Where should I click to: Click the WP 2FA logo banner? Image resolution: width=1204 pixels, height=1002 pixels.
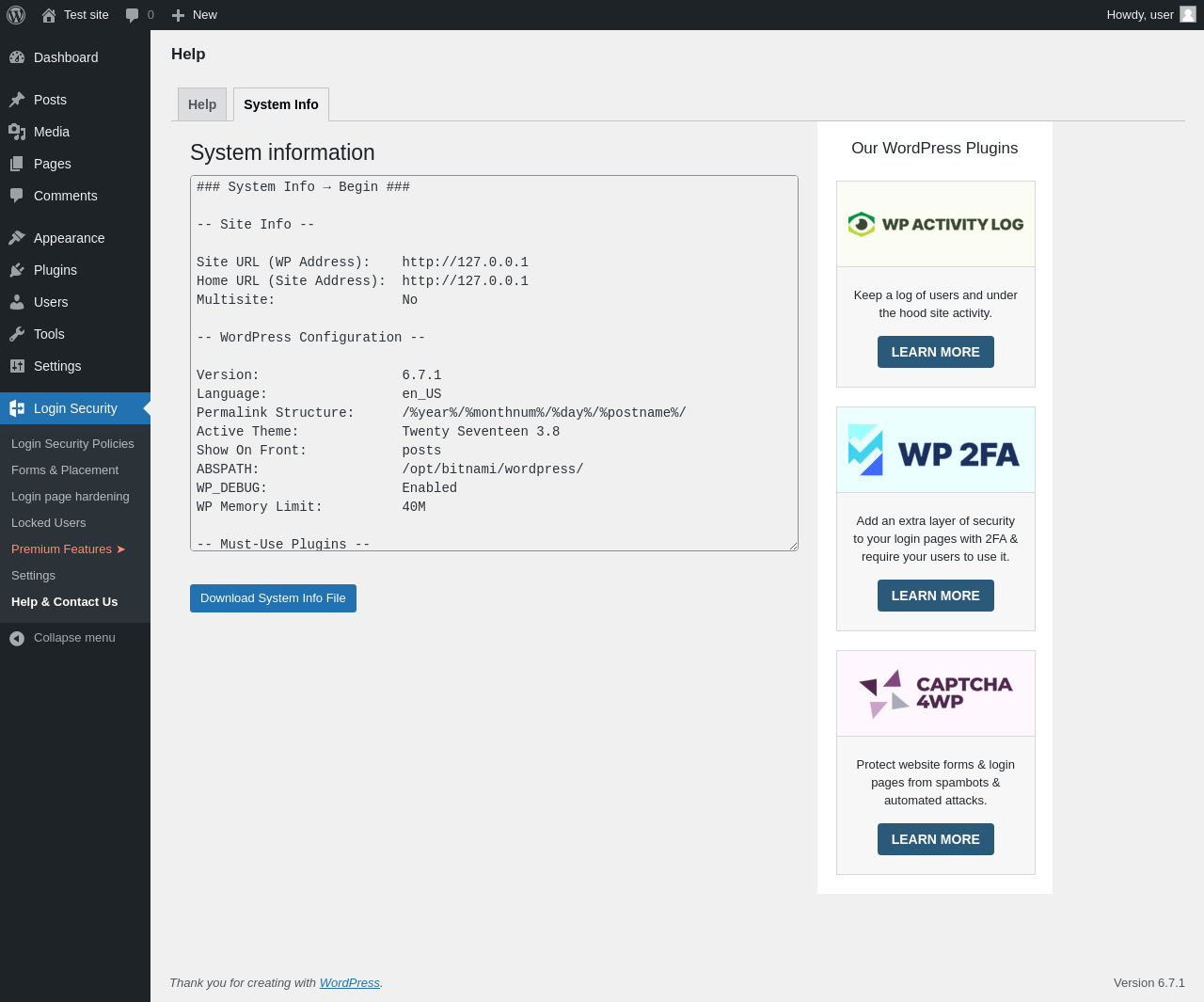tap(936, 450)
